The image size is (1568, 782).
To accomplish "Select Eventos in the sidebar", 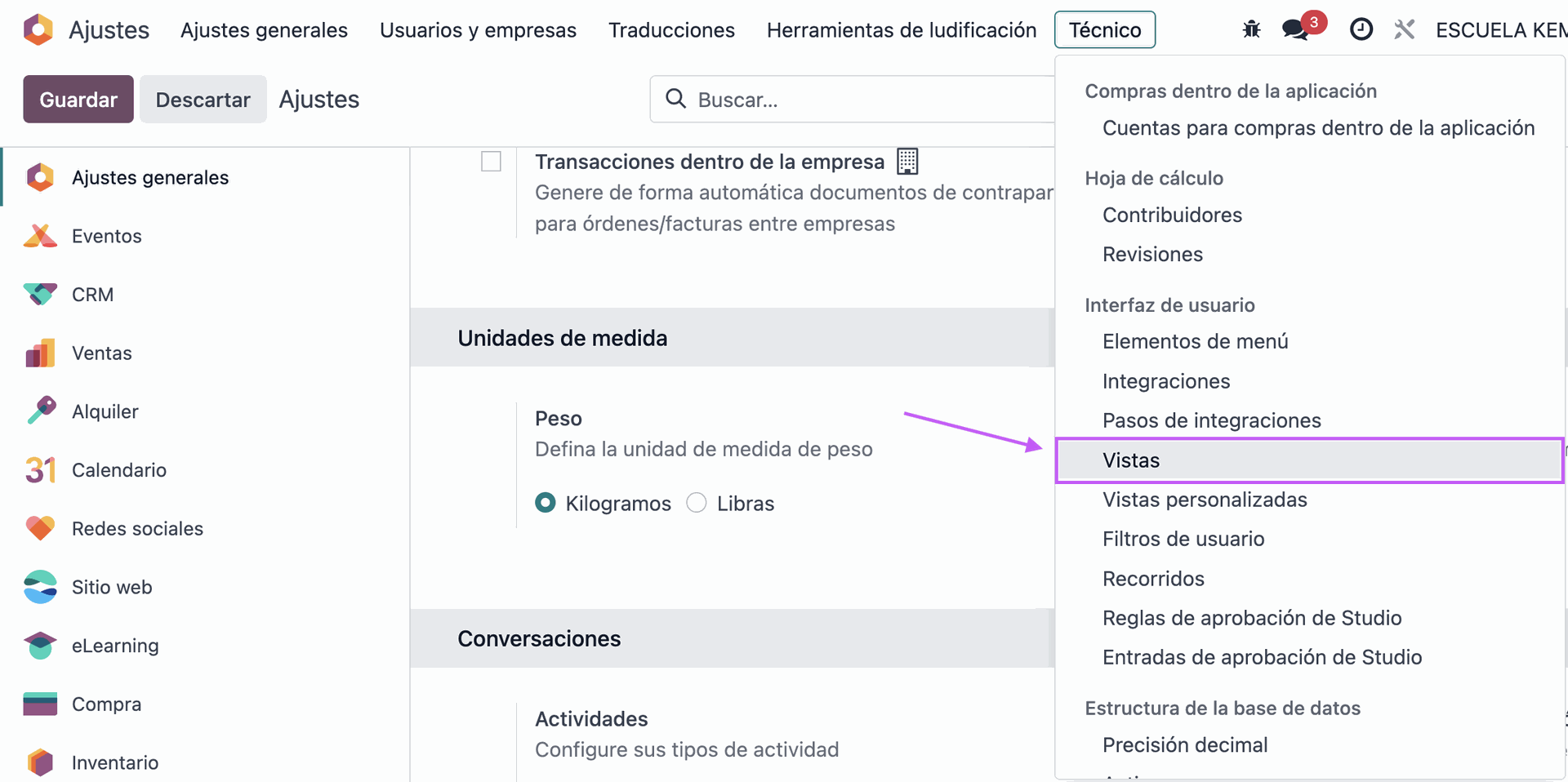I will coord(106,236).
